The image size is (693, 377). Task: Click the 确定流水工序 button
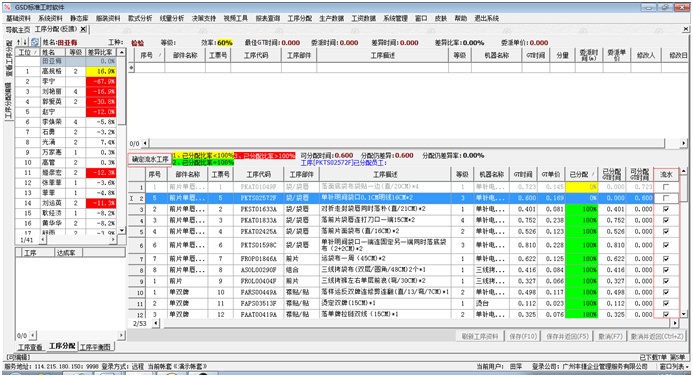[x=150, y=159]
